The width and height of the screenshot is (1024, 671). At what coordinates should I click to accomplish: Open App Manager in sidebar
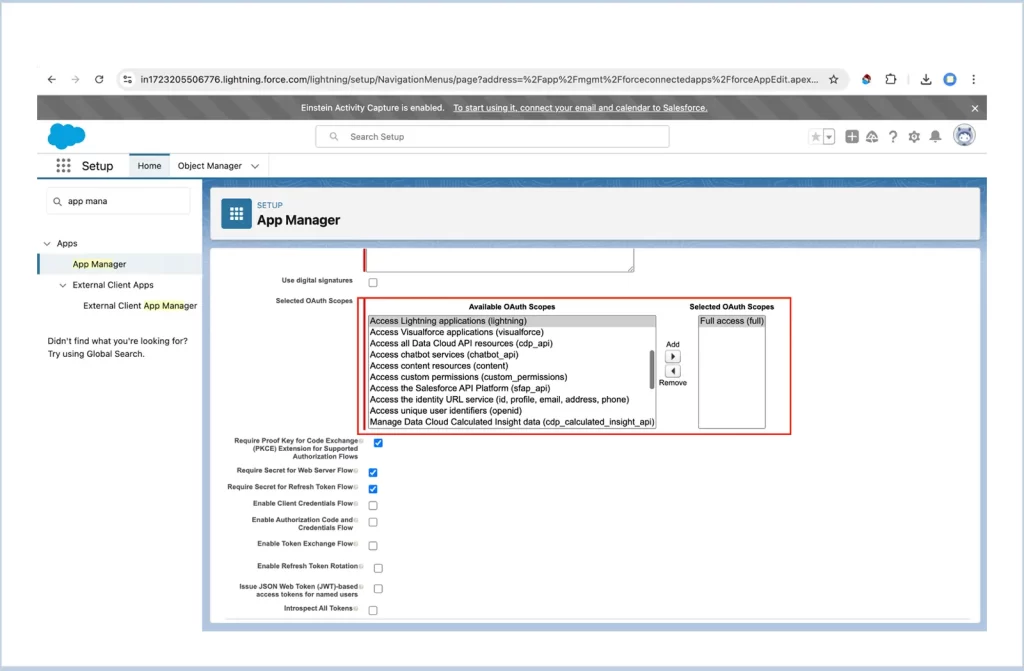coord(99,264)
